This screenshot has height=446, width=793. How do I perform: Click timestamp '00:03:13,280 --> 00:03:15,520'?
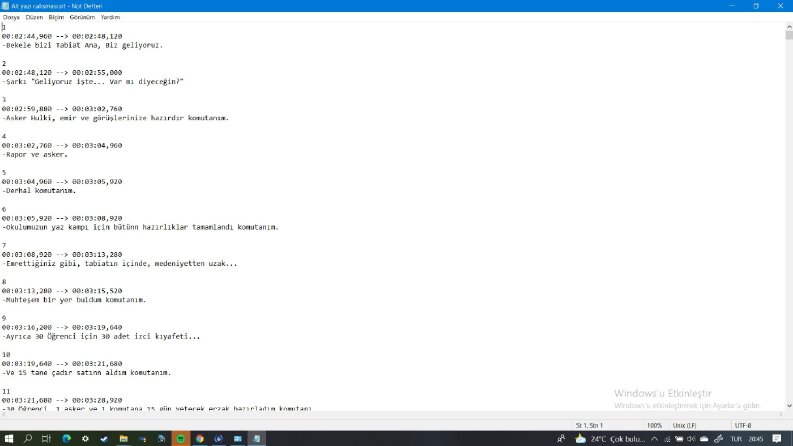pos(62,291)
